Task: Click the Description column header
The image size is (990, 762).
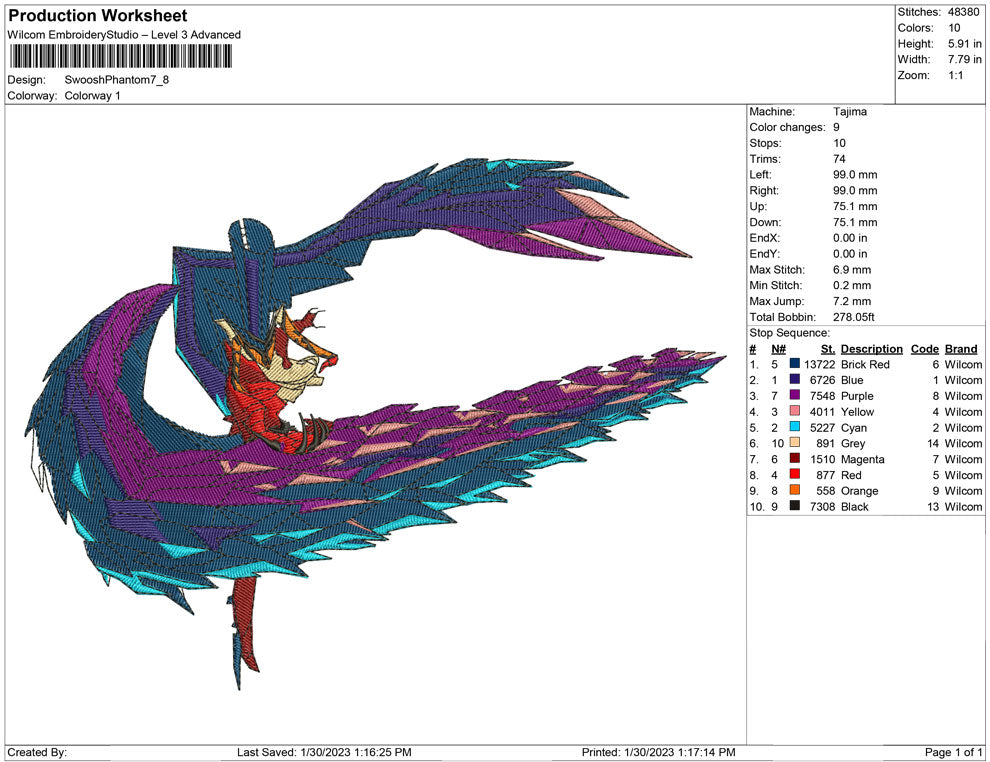Action: pos(872,348)
